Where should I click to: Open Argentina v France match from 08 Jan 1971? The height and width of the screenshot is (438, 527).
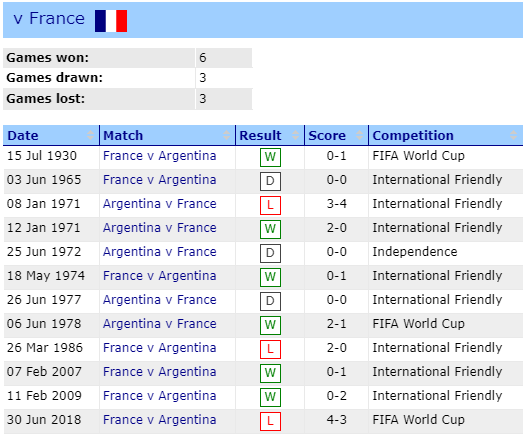pyautogui.click(x=160, y=204)
